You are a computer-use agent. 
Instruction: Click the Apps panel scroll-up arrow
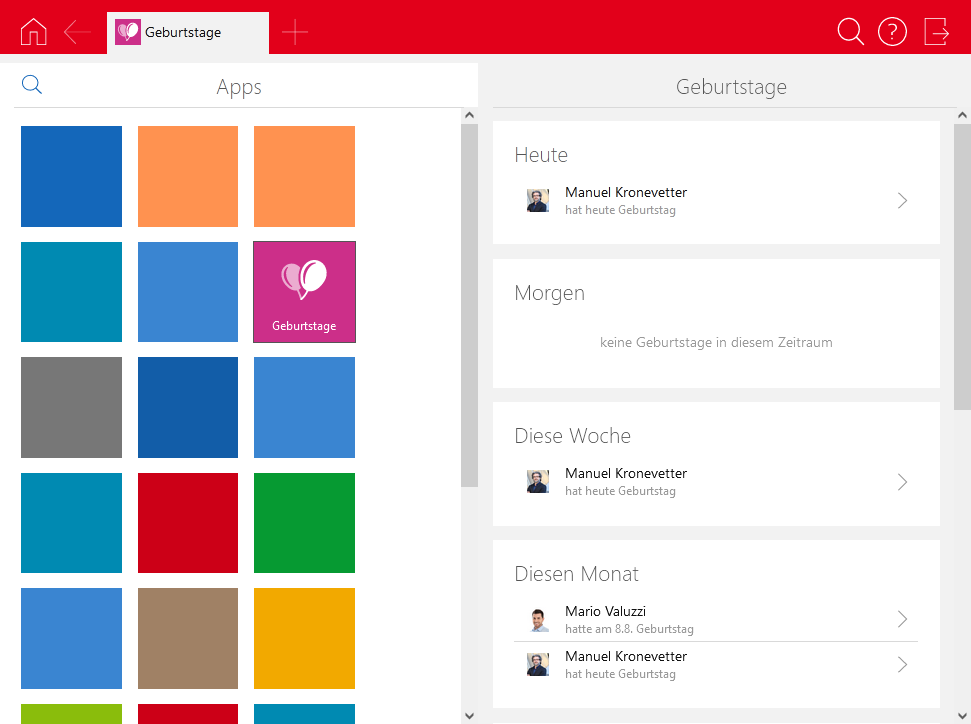click(x=470, y=116)
